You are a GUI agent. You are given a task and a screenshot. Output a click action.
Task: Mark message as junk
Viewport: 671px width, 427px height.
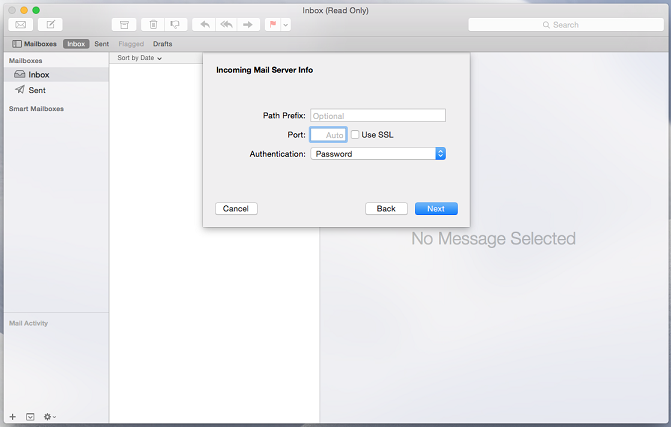point(175,24)
